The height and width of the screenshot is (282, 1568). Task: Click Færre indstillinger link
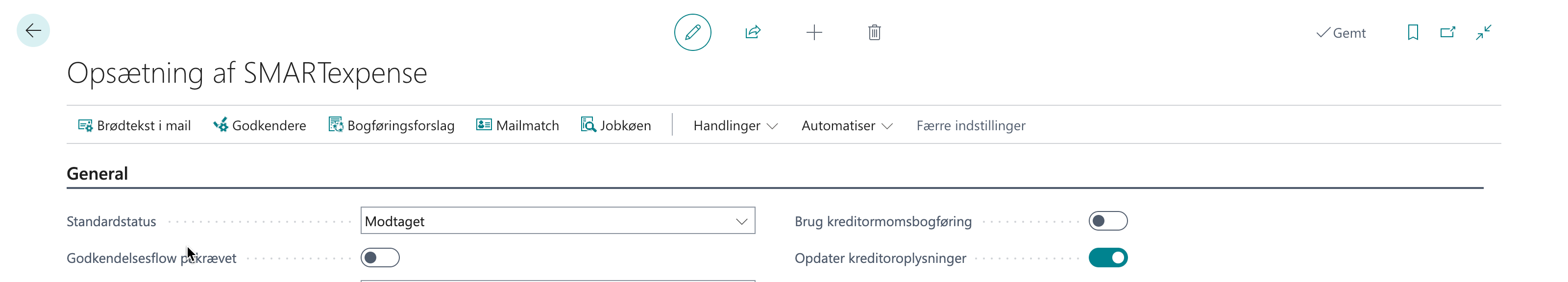[970, 125]
